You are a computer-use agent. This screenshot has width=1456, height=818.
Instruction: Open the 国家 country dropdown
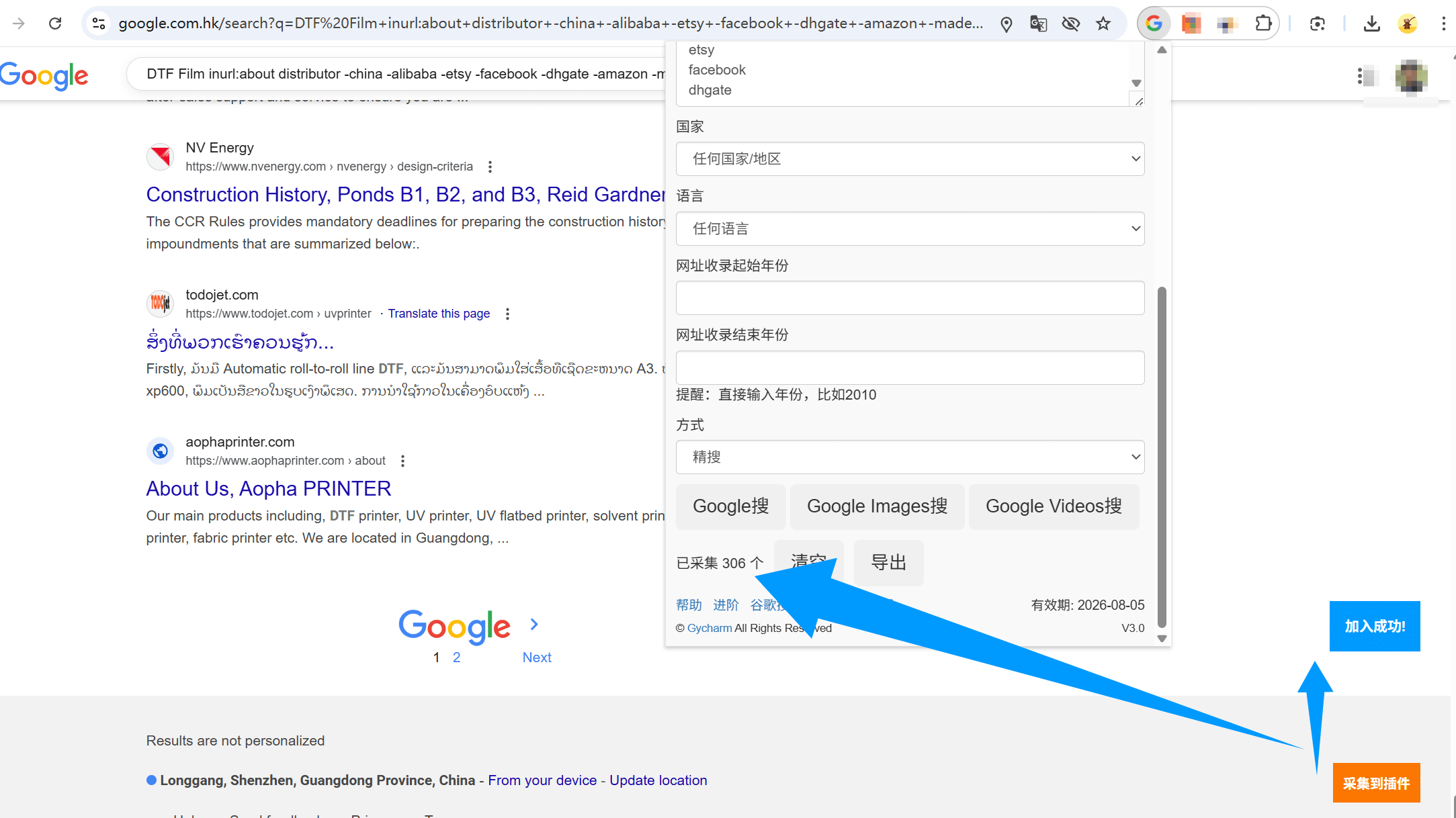click(x=910, y=159)
